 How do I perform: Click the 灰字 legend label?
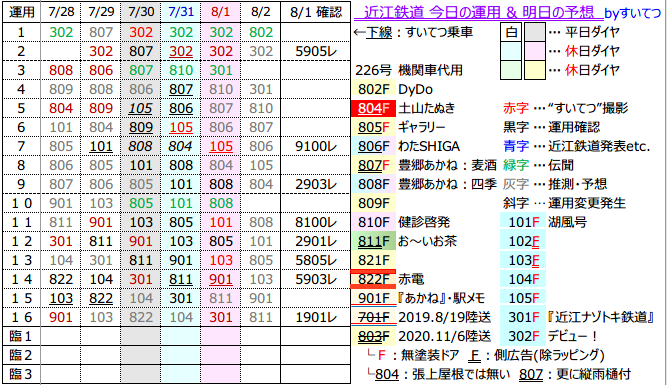(x=516, y=184)
